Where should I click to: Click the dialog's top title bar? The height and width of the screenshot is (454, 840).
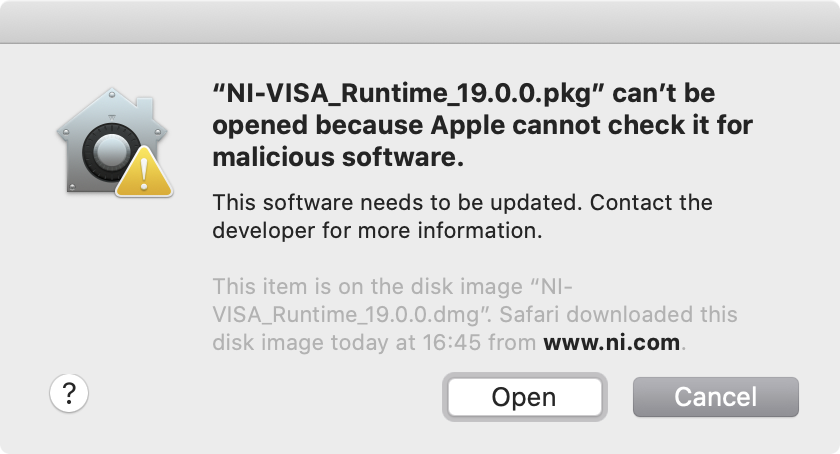tap(420, 21)
